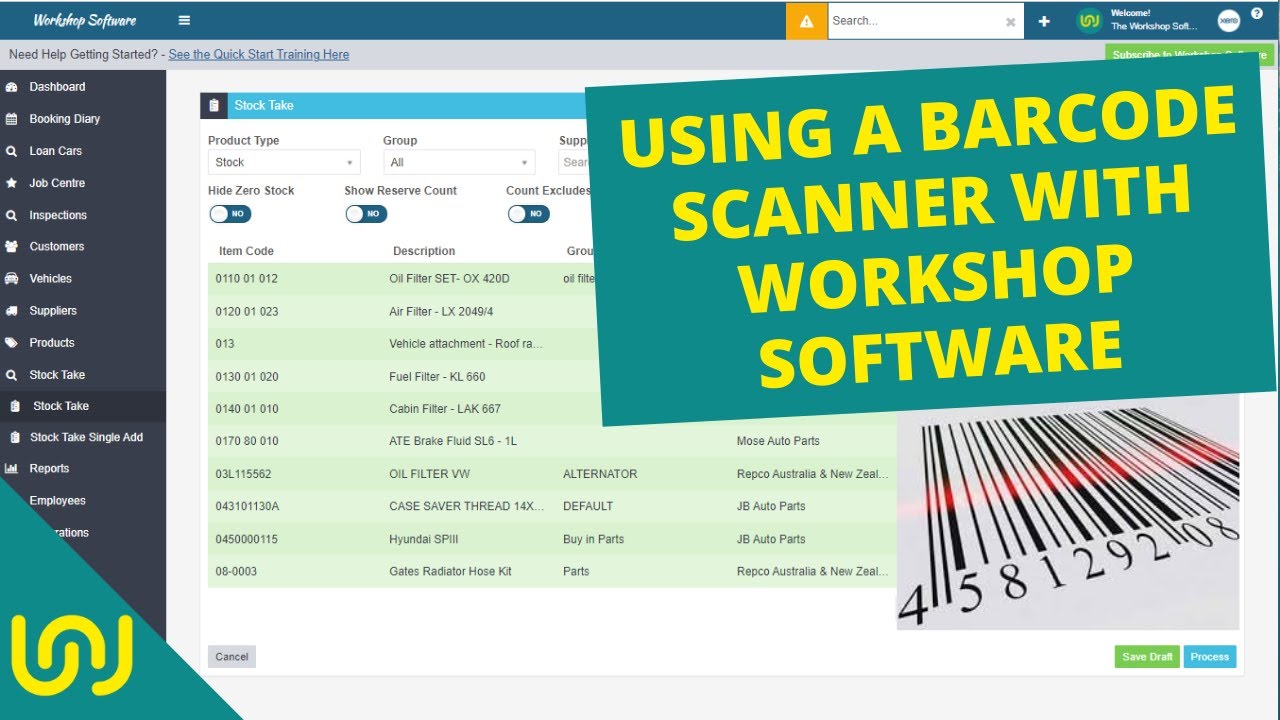Click the Suppliers truck icon

(12, 311)
